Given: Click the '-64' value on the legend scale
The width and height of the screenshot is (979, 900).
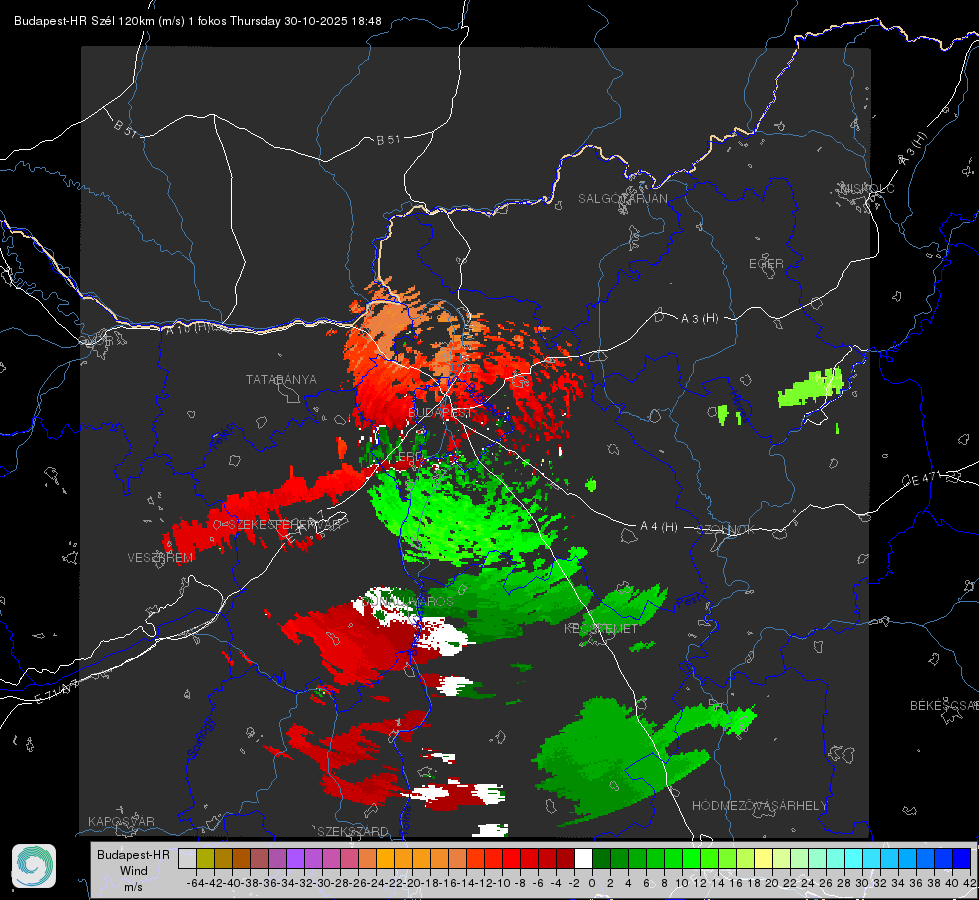Looking at the screenshot, I should (x=195, y=883).
